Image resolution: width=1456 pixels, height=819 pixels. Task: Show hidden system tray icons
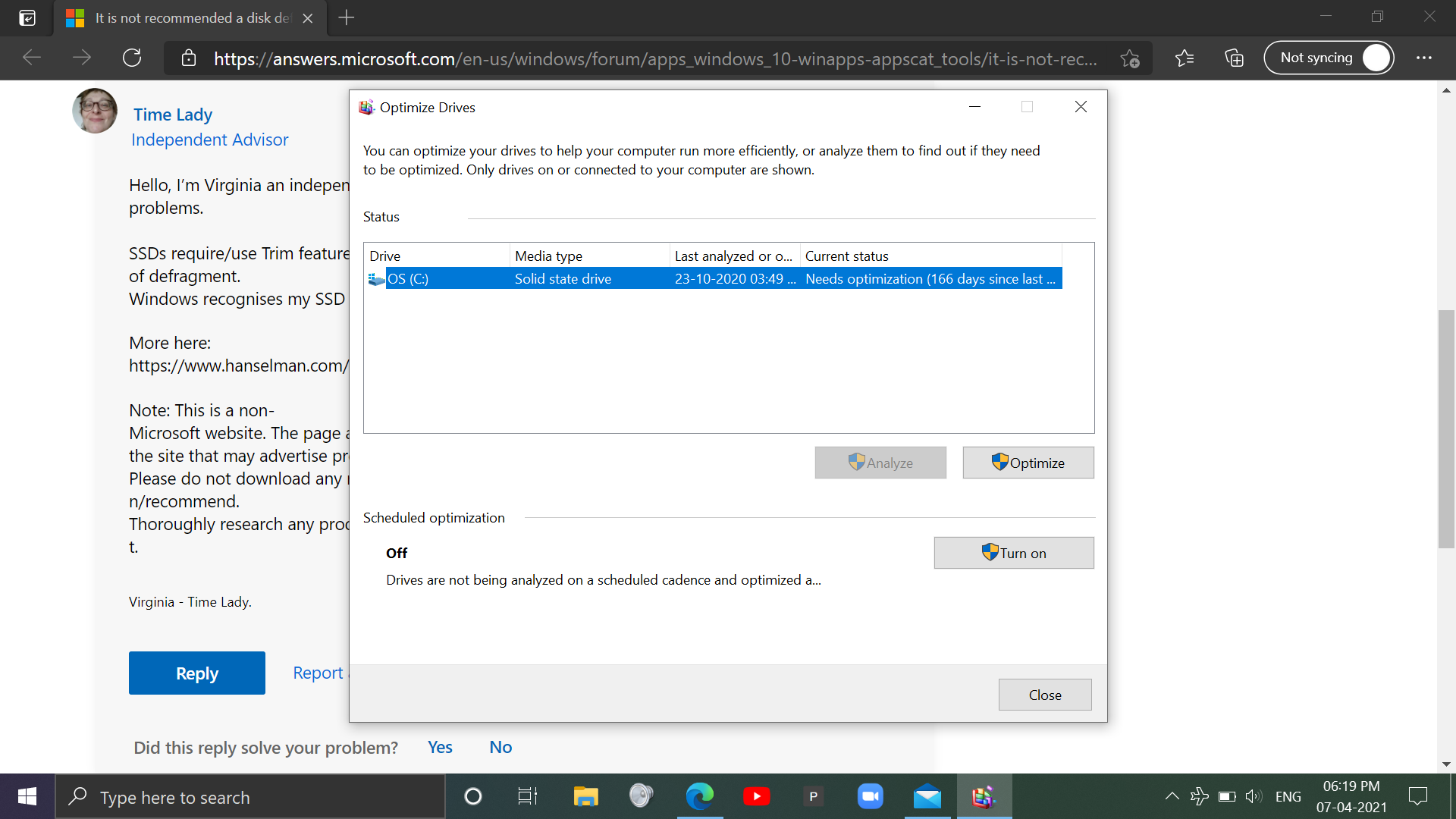[x=1172, y=796]
